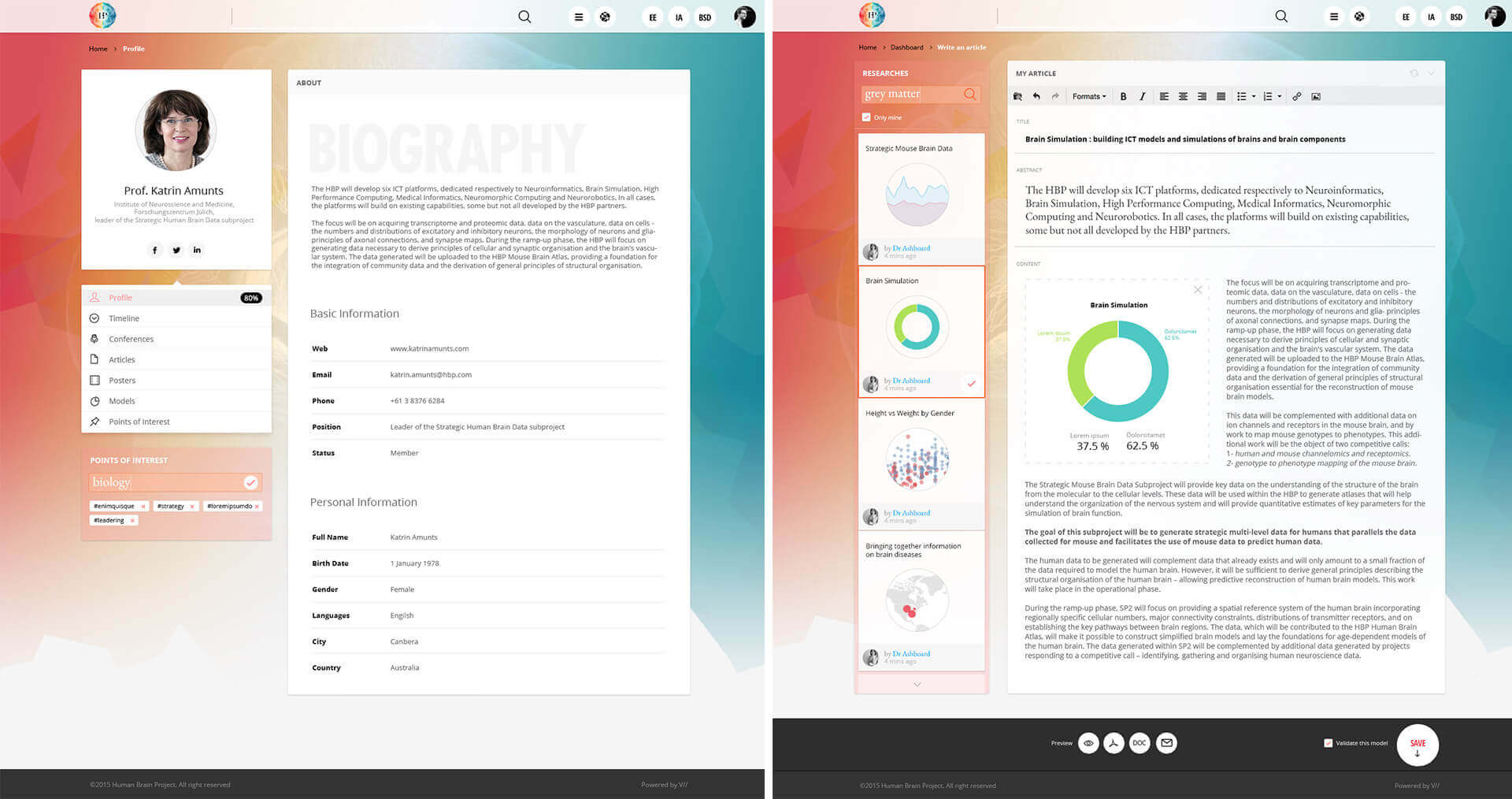Open the Formats dropdown
This screenshot has width=1512, height=799.
(1088, 97)
